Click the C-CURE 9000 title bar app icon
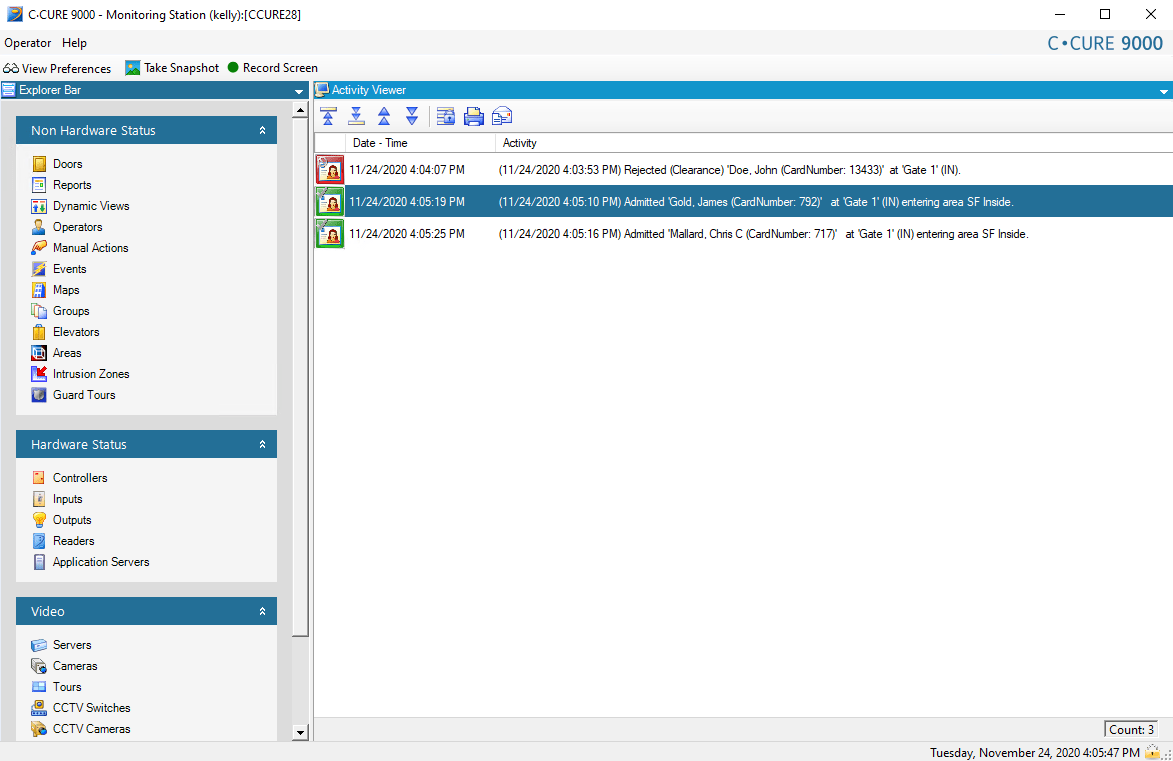The height and width of the screenshot is (761, 1173). point(14,14)
